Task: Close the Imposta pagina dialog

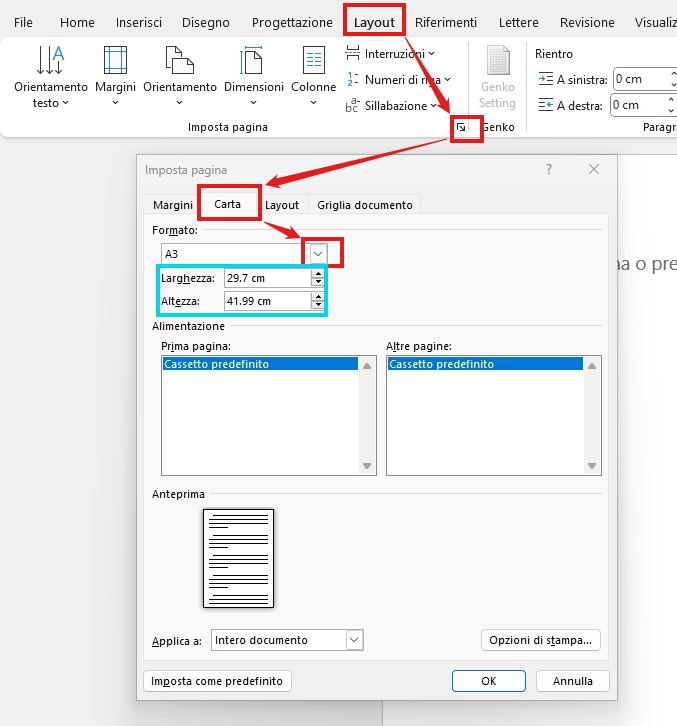Action: coord(594,169)
